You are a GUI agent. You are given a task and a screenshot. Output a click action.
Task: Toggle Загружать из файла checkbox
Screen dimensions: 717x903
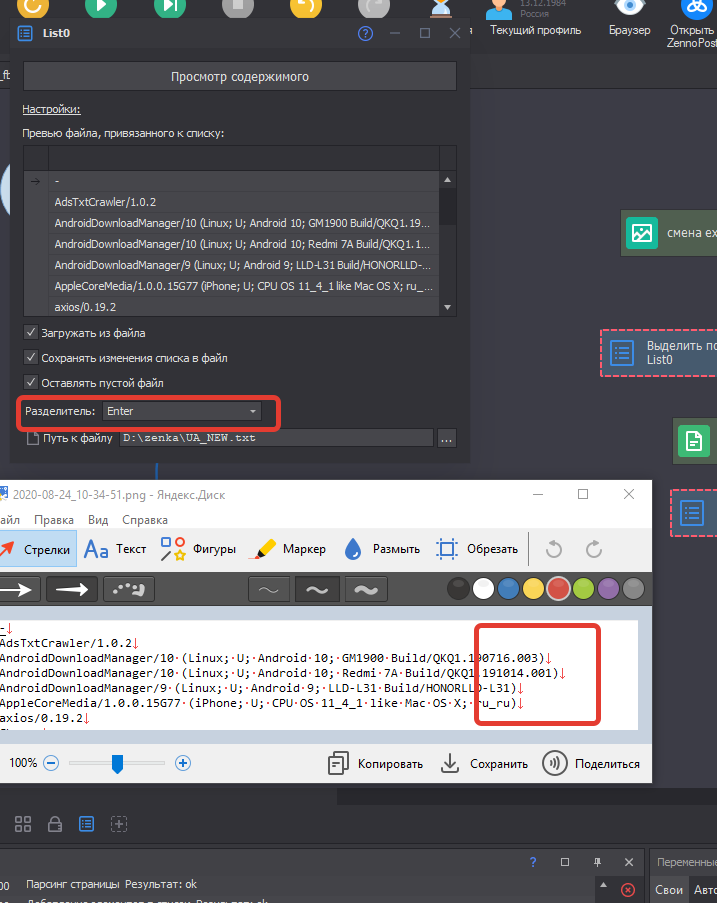(31, 332)
